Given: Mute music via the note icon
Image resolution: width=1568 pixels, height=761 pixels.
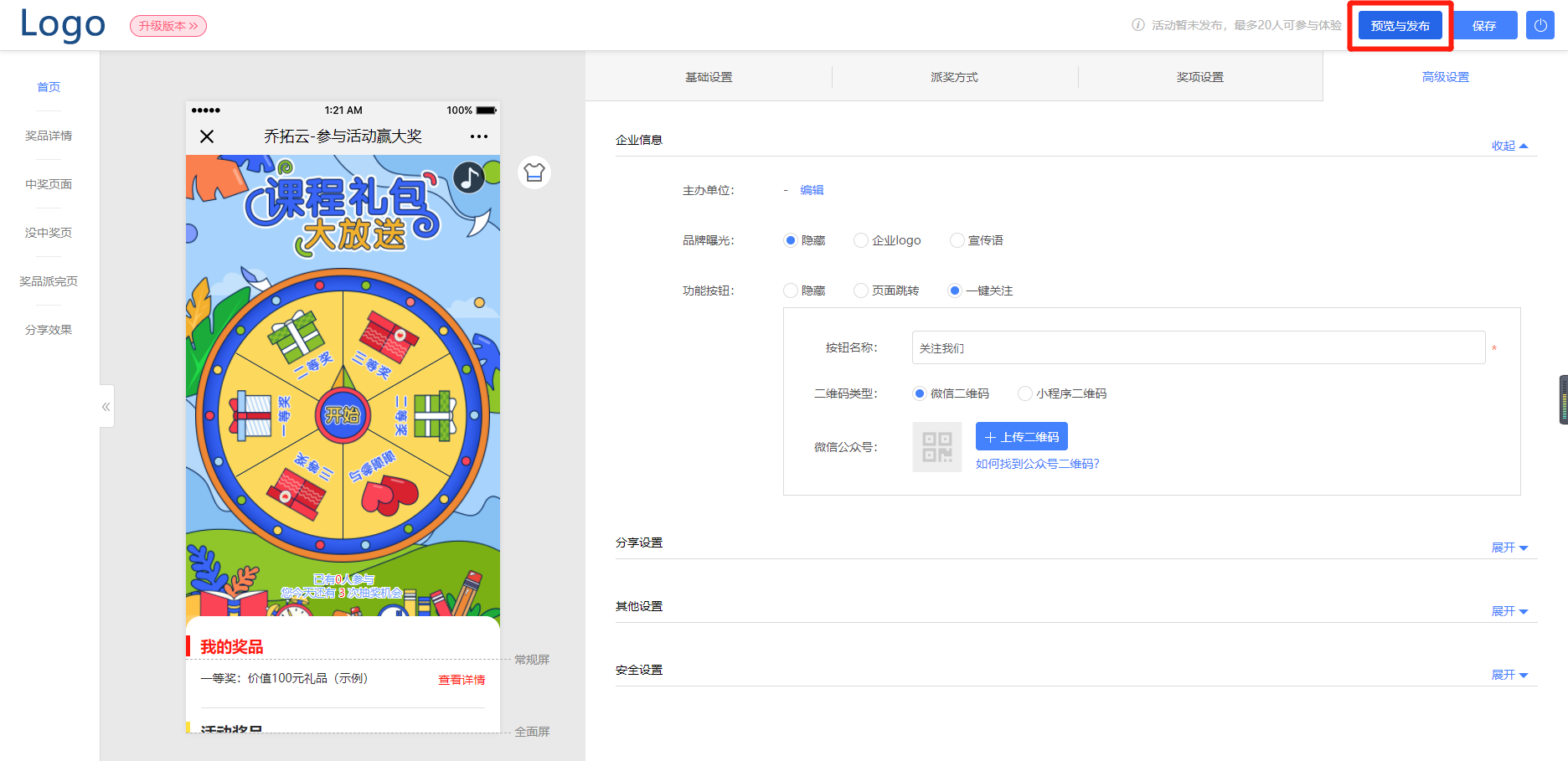Looking at the screenshot, I should 469,177.
